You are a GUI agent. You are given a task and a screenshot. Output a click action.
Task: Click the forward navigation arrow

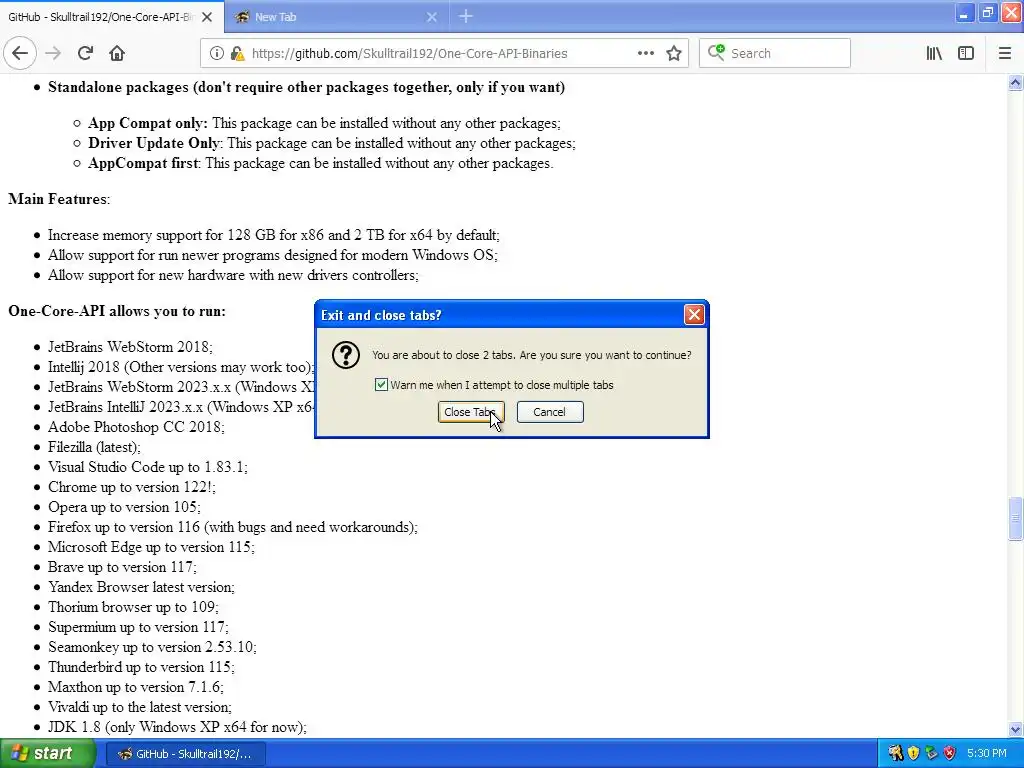[x=53, y=53]
